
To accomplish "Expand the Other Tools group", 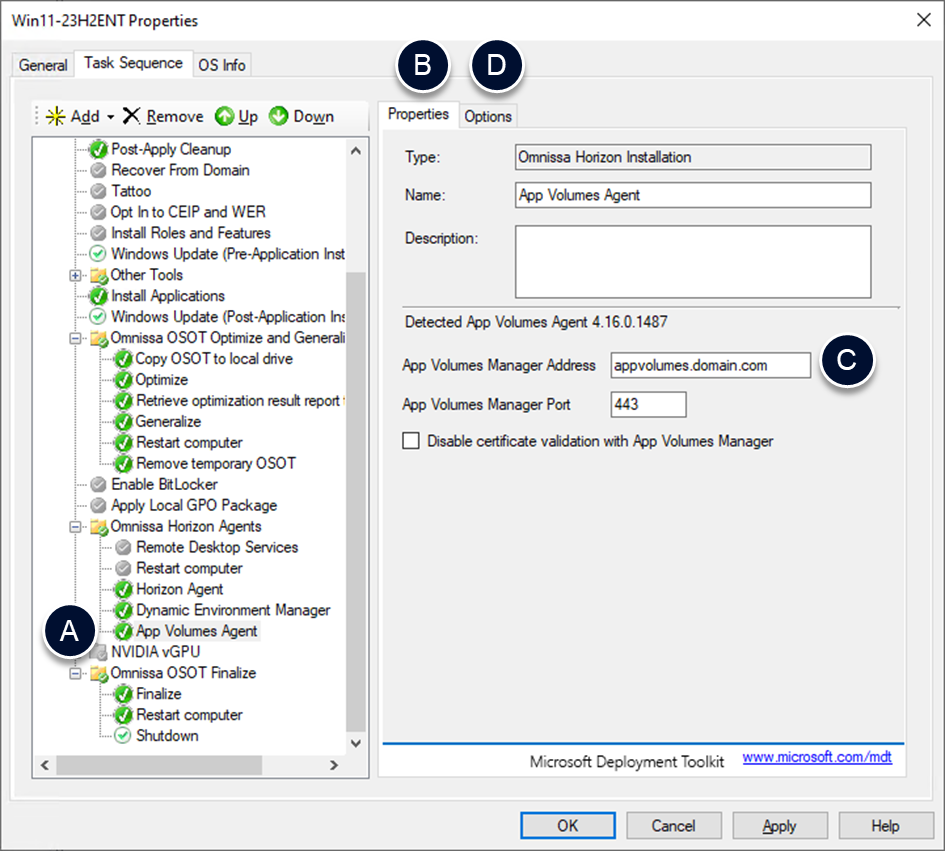I will [x=75, y=275].
